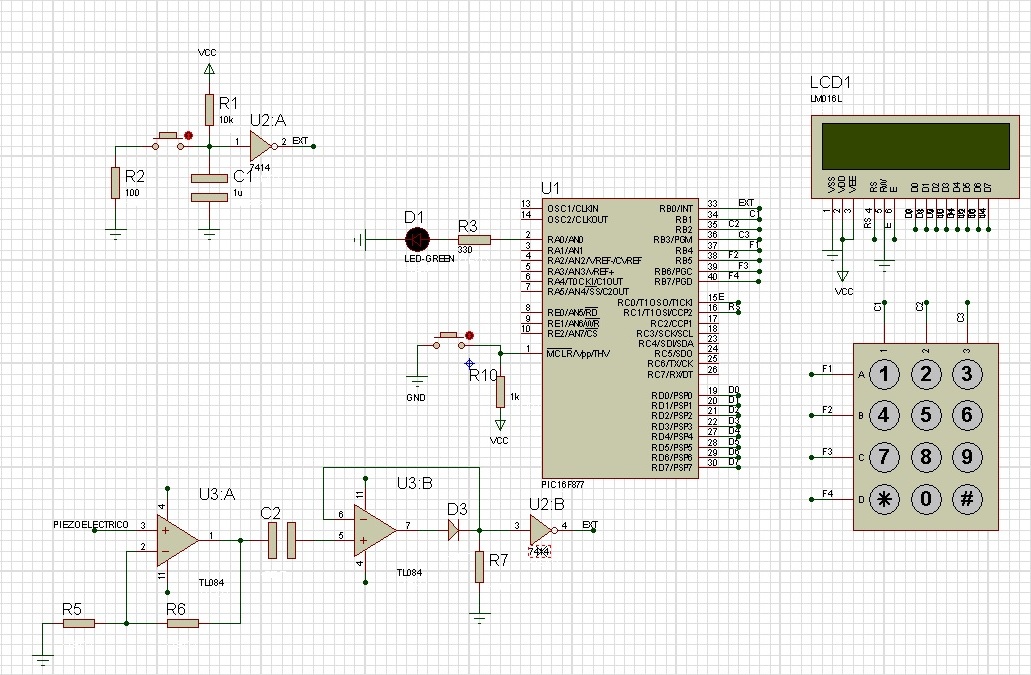
Task: Click the PIEZOELECTRICO input terminal label
Action: click(x=91, y=525)
